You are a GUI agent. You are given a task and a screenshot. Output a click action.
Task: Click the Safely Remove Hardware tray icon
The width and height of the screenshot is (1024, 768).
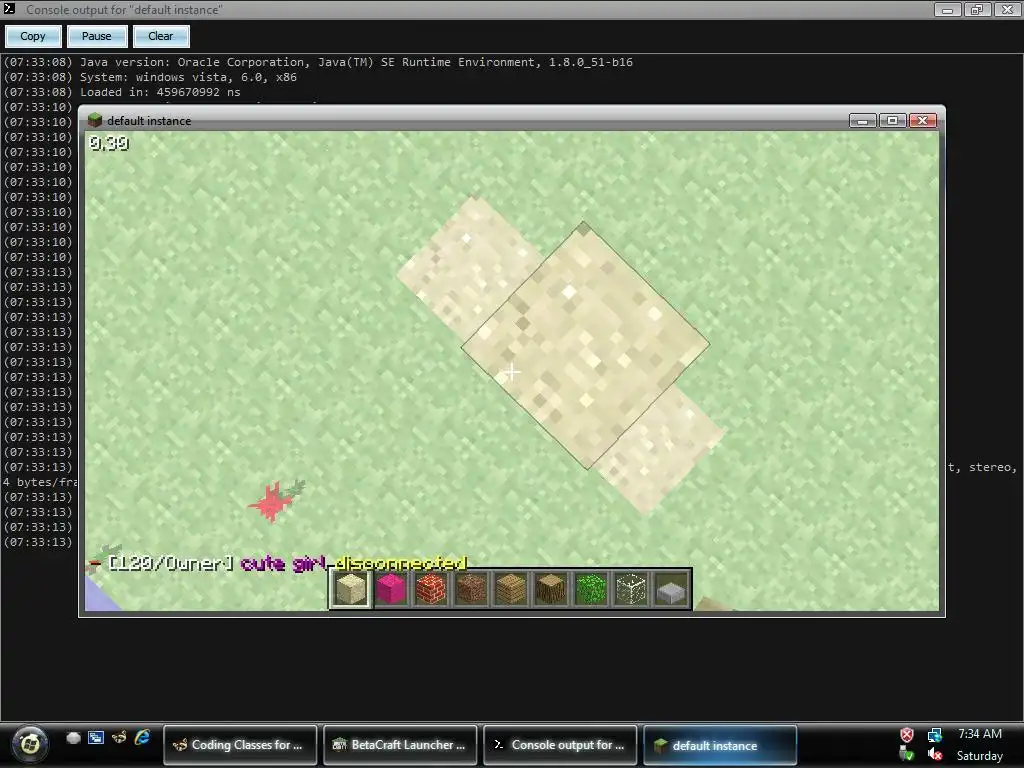pyautogui.click(x=906, y=754)
